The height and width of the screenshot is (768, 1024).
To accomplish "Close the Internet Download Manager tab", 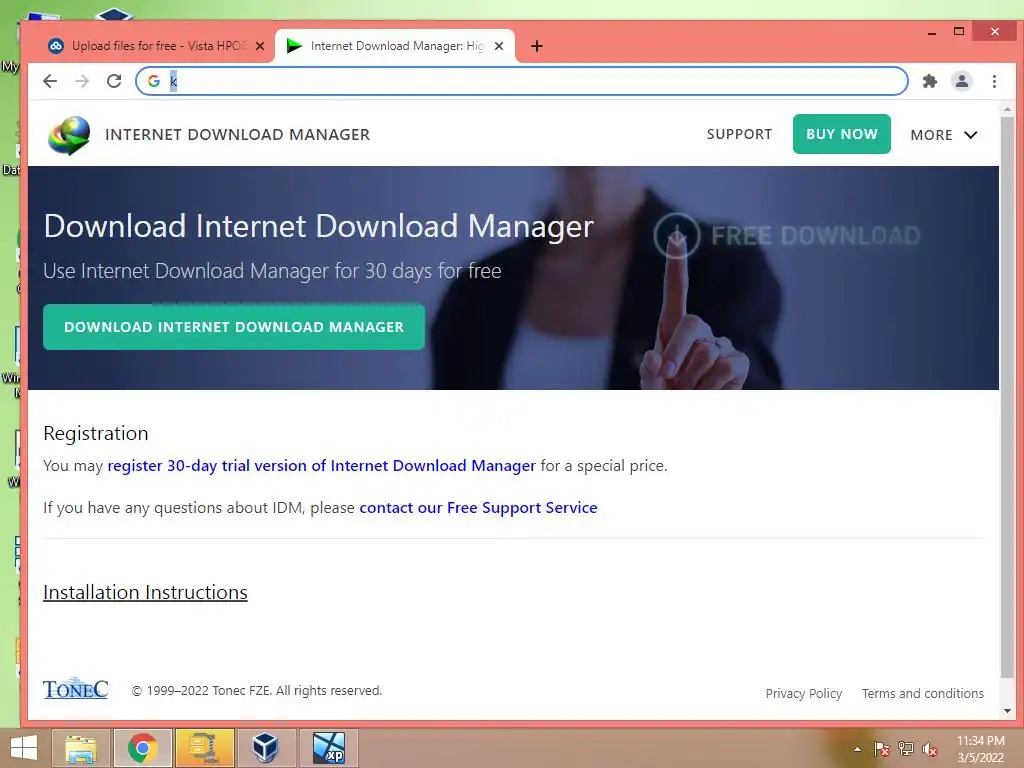I will tap(499, 46).
